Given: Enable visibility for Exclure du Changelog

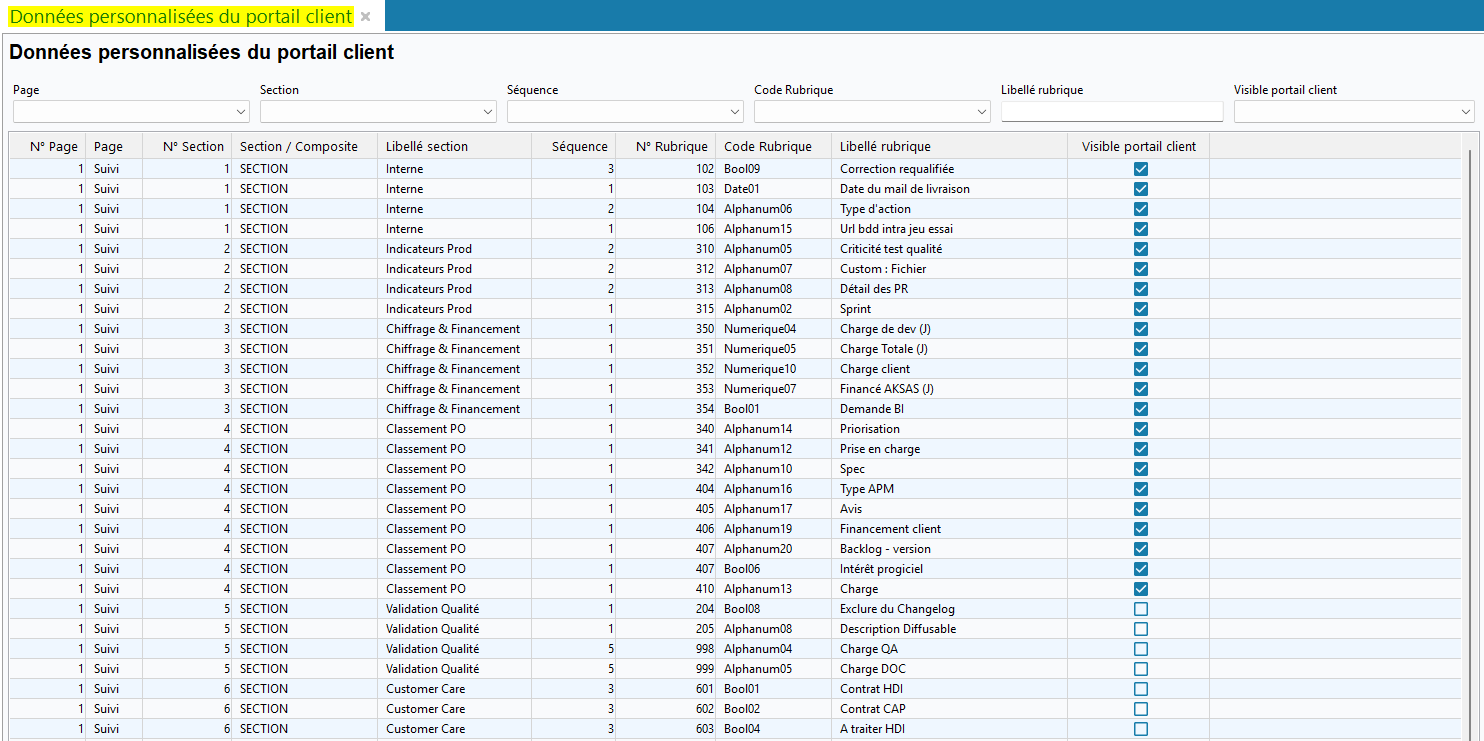Looking at the screenshot, I should 1140,609.
